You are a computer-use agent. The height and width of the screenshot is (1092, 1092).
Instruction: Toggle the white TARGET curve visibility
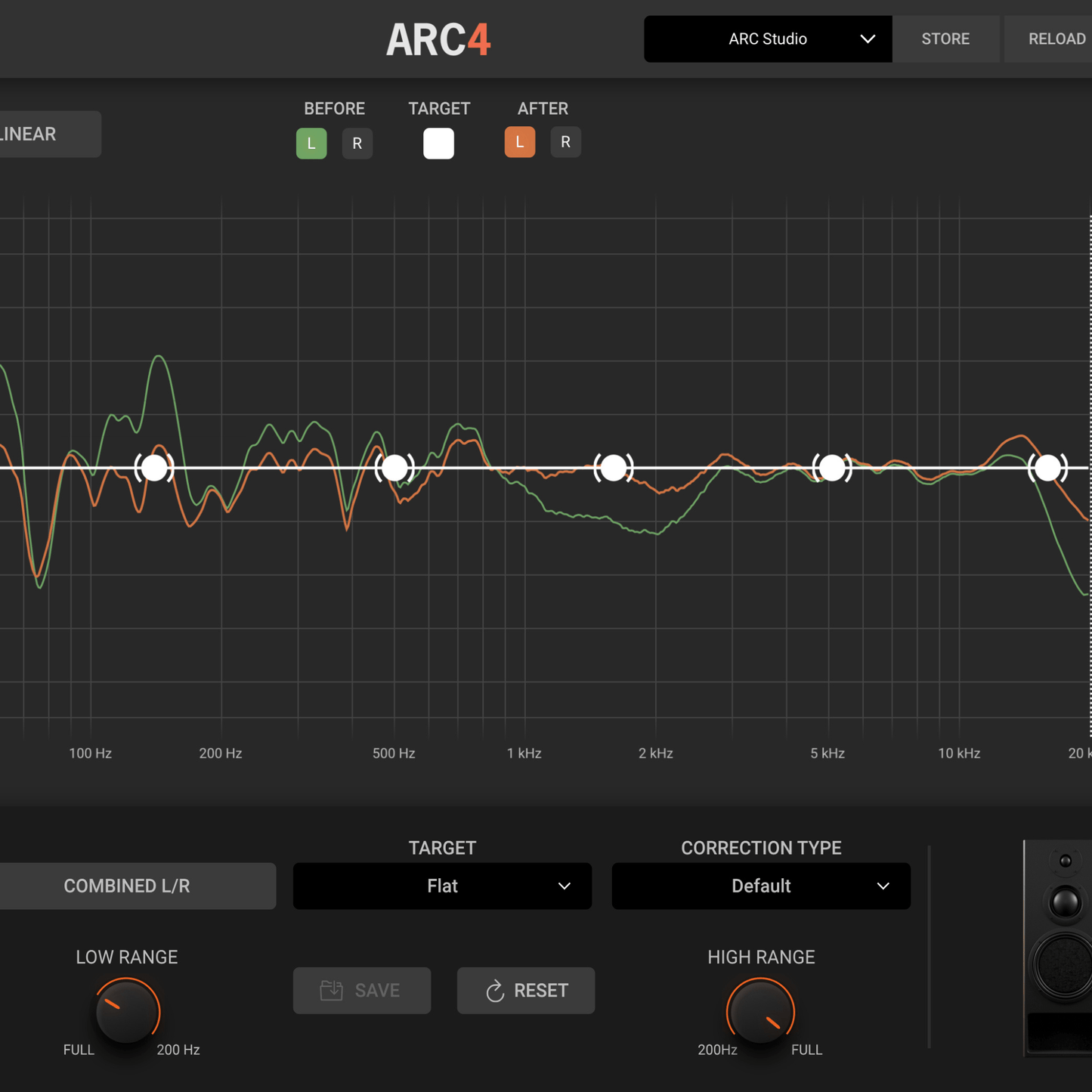pyautogui.click(x=438, y=144)
